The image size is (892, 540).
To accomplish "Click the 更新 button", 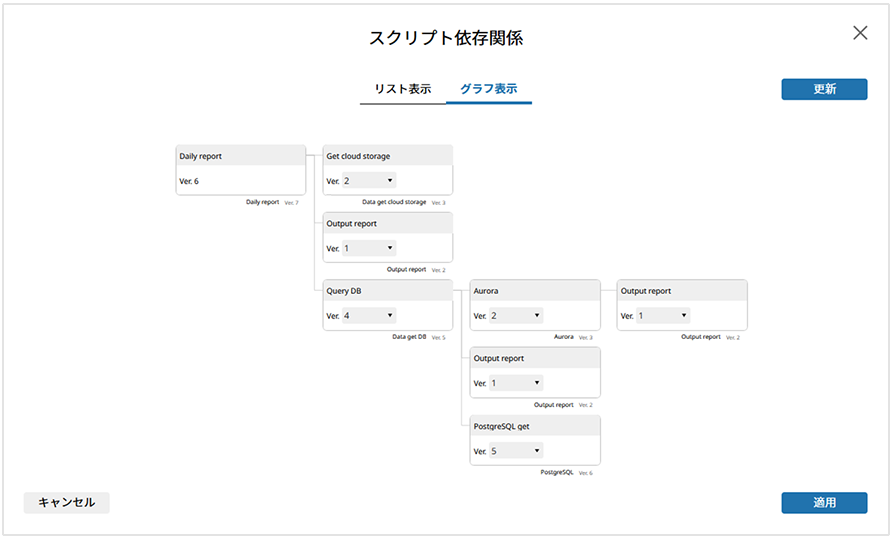I will (824, 89).
